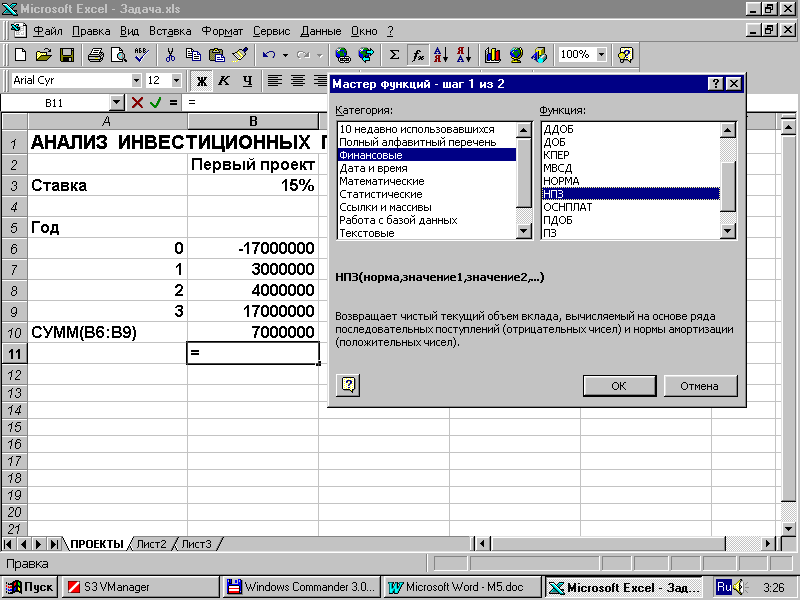Screen dimensions: 800x600
Task: Click the function list scrollbar thumb
Action: click(728, 186)
